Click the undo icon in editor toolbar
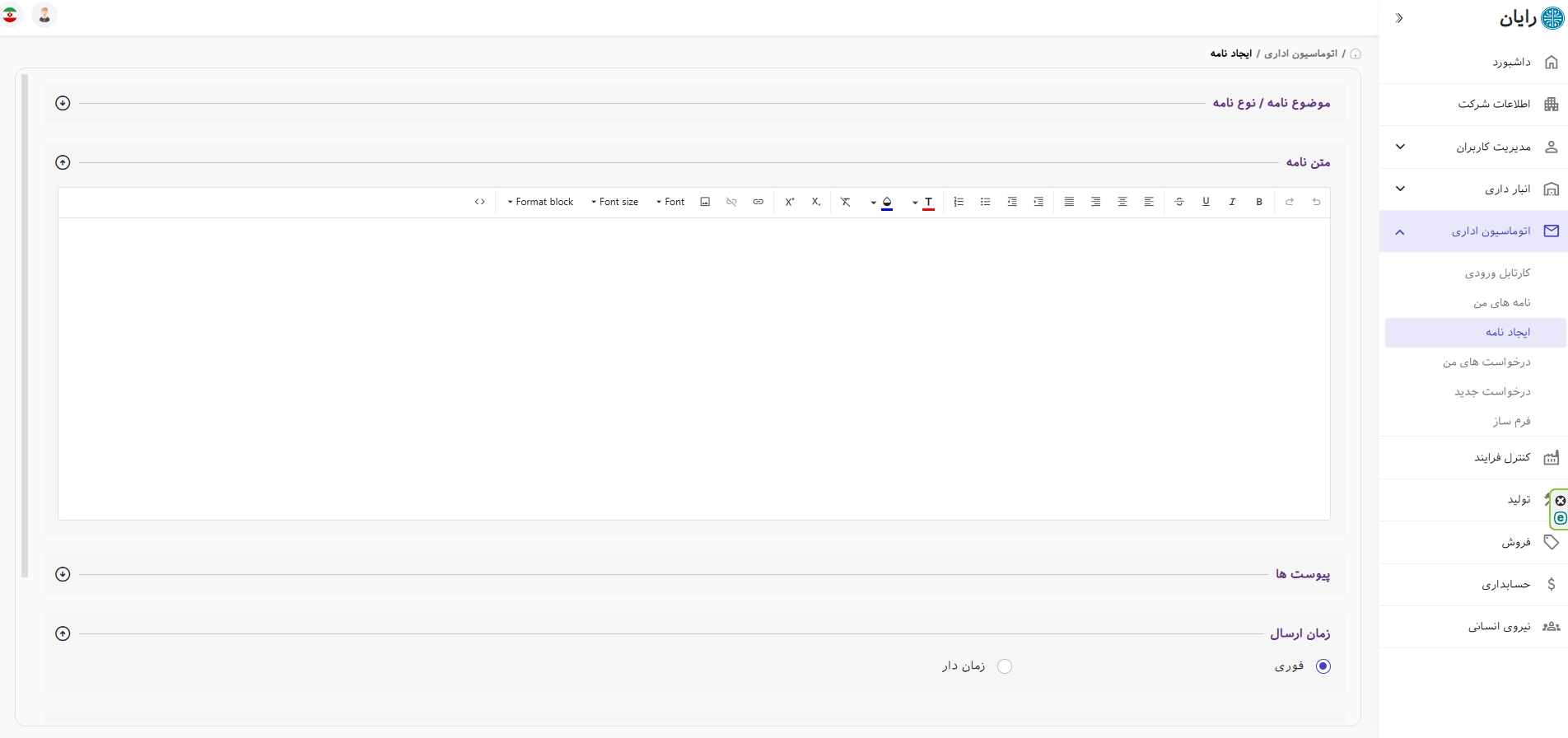This screenshot has width=1568, height=738. point(1316,202)
